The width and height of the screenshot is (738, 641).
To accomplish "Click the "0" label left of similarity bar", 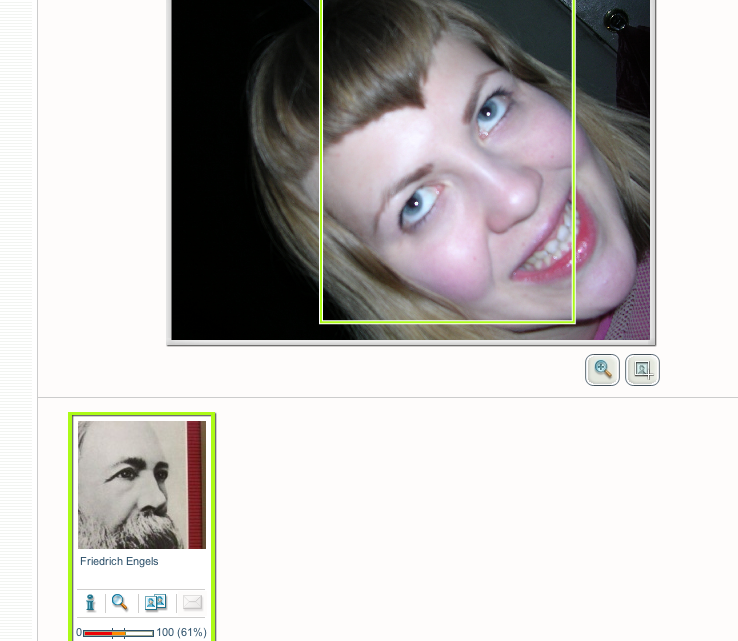I will [79, 633].
